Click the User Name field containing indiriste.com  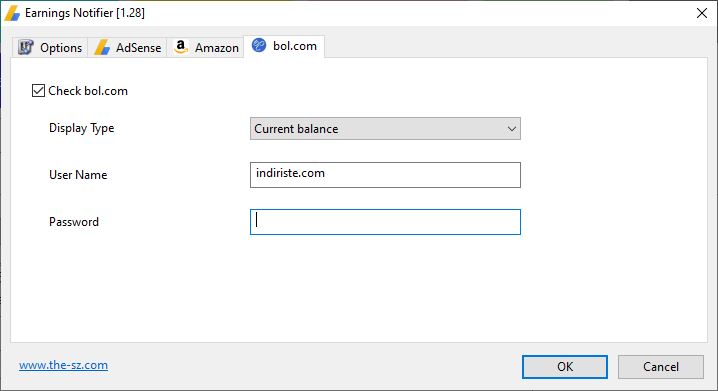coord(385,175)
